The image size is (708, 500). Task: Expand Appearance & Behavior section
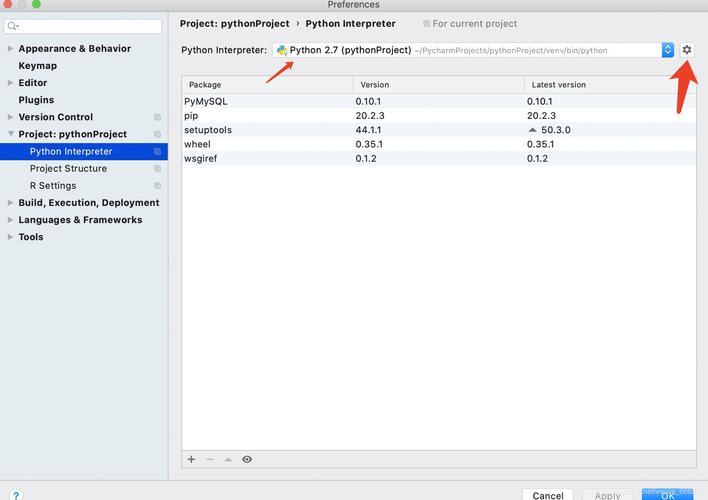10,48
